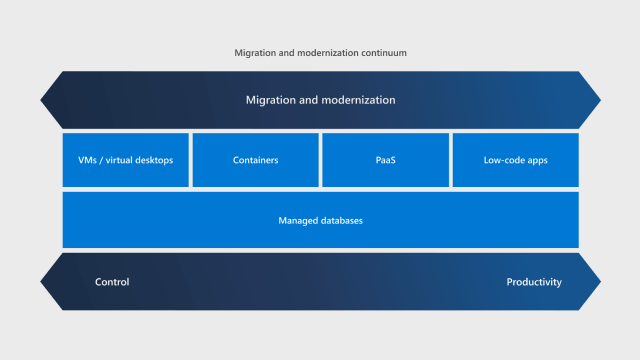Click the white strip above Managed databases box
Screen dimensions: 640x360
click(320, 189)
